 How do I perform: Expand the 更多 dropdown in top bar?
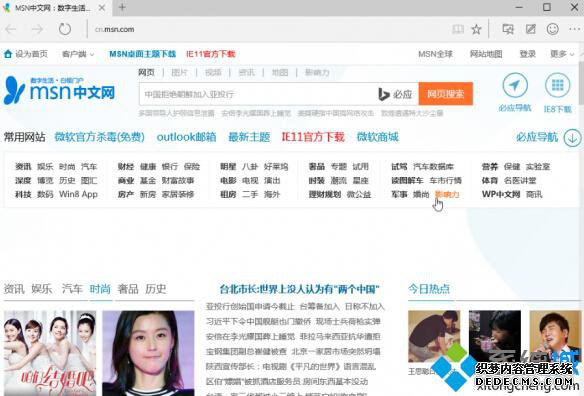(x=562, y=54)
